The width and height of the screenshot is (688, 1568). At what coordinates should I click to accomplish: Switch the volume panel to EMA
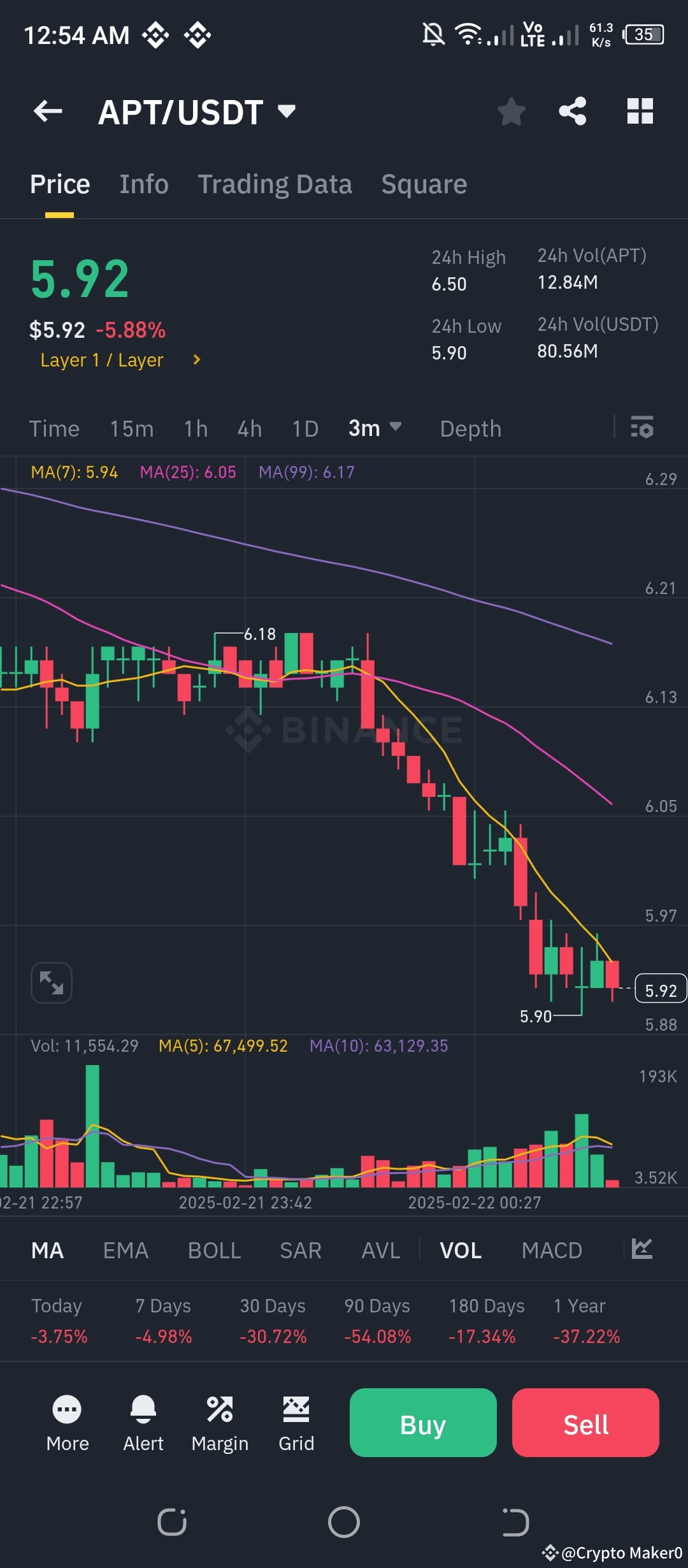coord(125,1250)
